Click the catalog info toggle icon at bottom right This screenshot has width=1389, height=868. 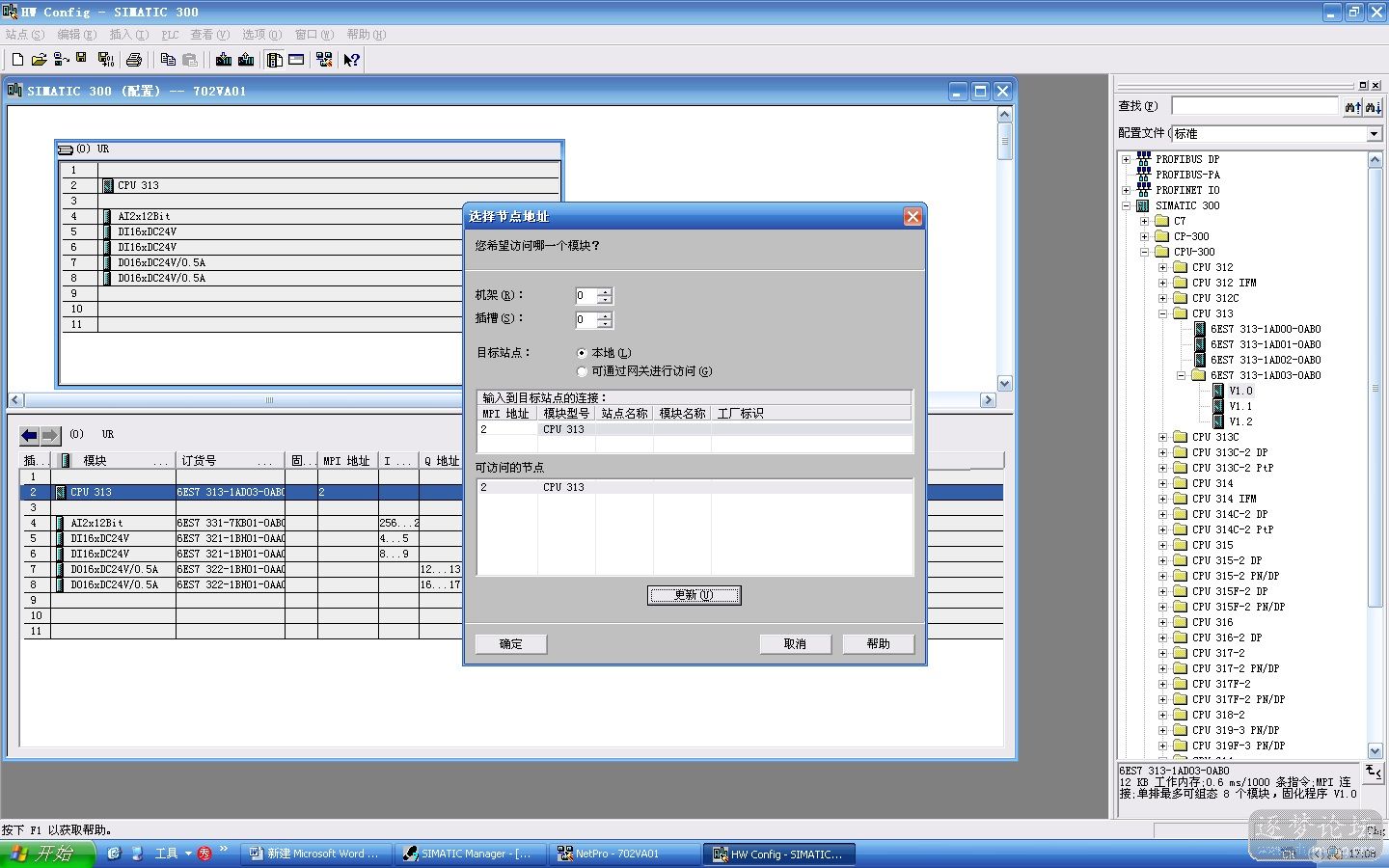click(x=1374, y=772)
